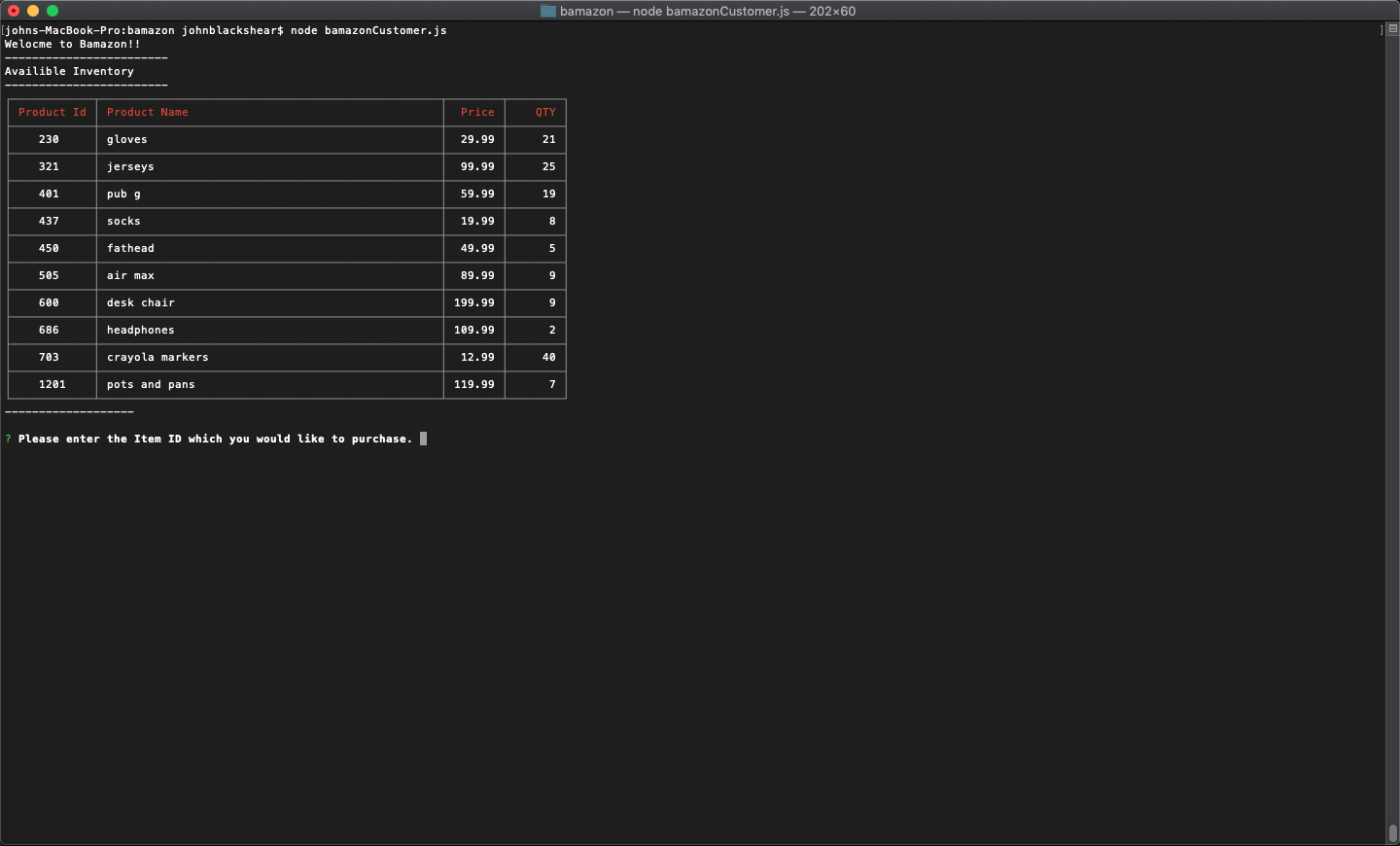Select the jerseys product name cell
The height and width of the screenshot is (846, 1400).
point(130,167)
